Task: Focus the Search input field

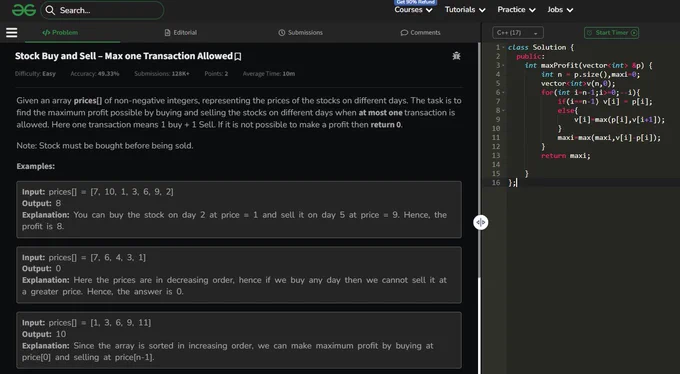Action: click(102, 10)
